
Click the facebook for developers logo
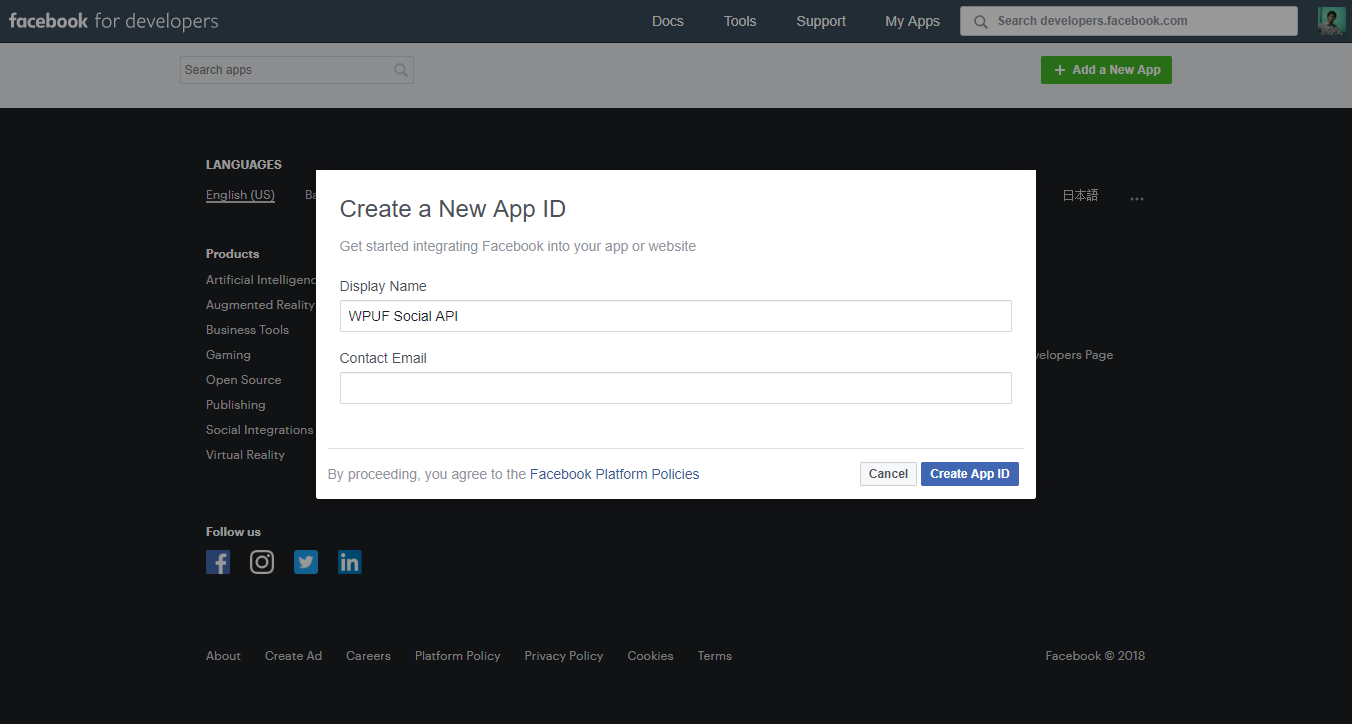pyautogui.click(x=113, y=21)
